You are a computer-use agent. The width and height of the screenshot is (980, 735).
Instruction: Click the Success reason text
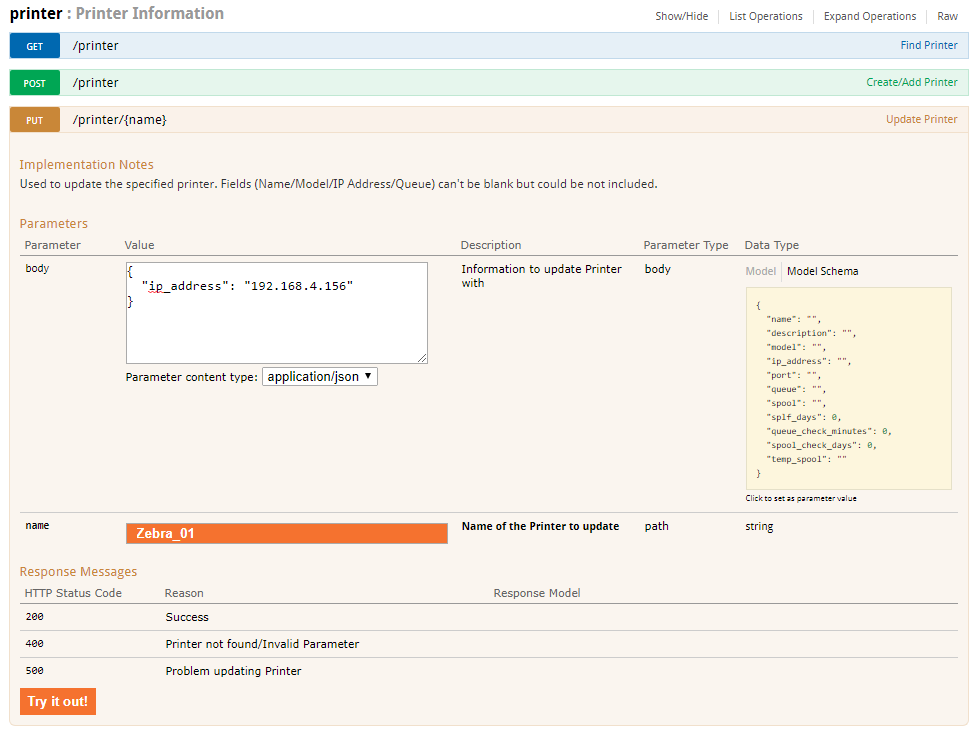pos(187,617)
